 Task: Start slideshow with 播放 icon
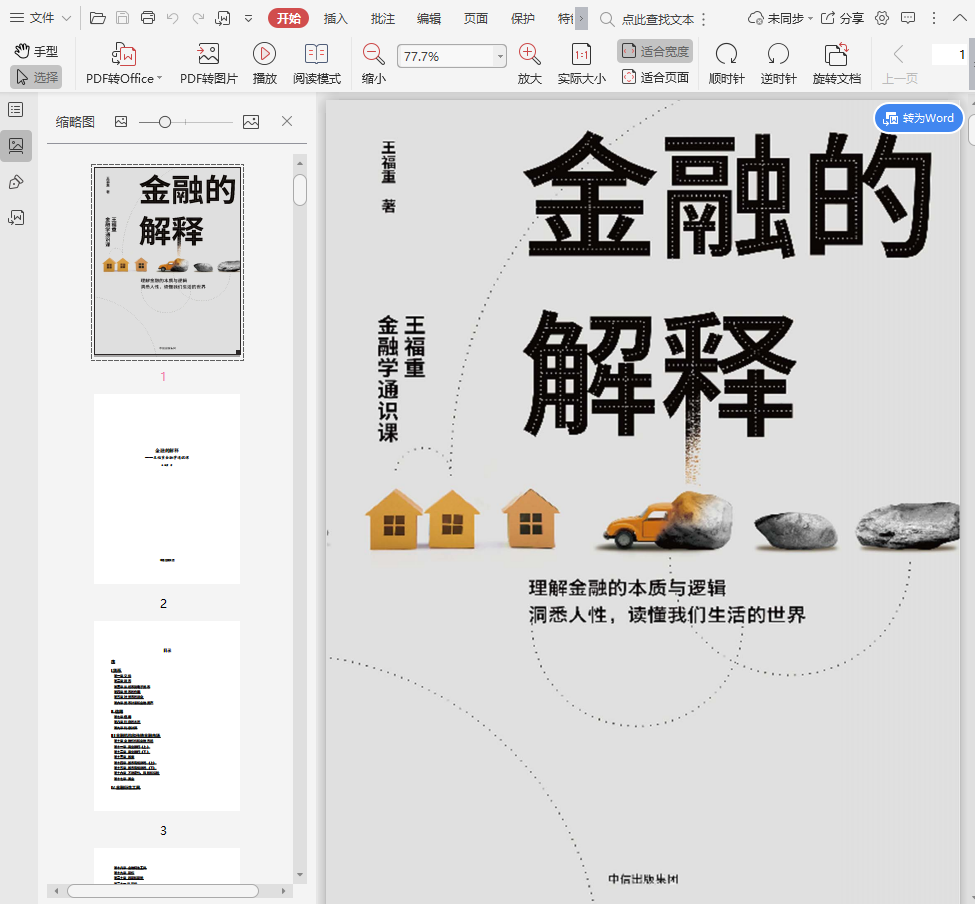coord(264,55)
